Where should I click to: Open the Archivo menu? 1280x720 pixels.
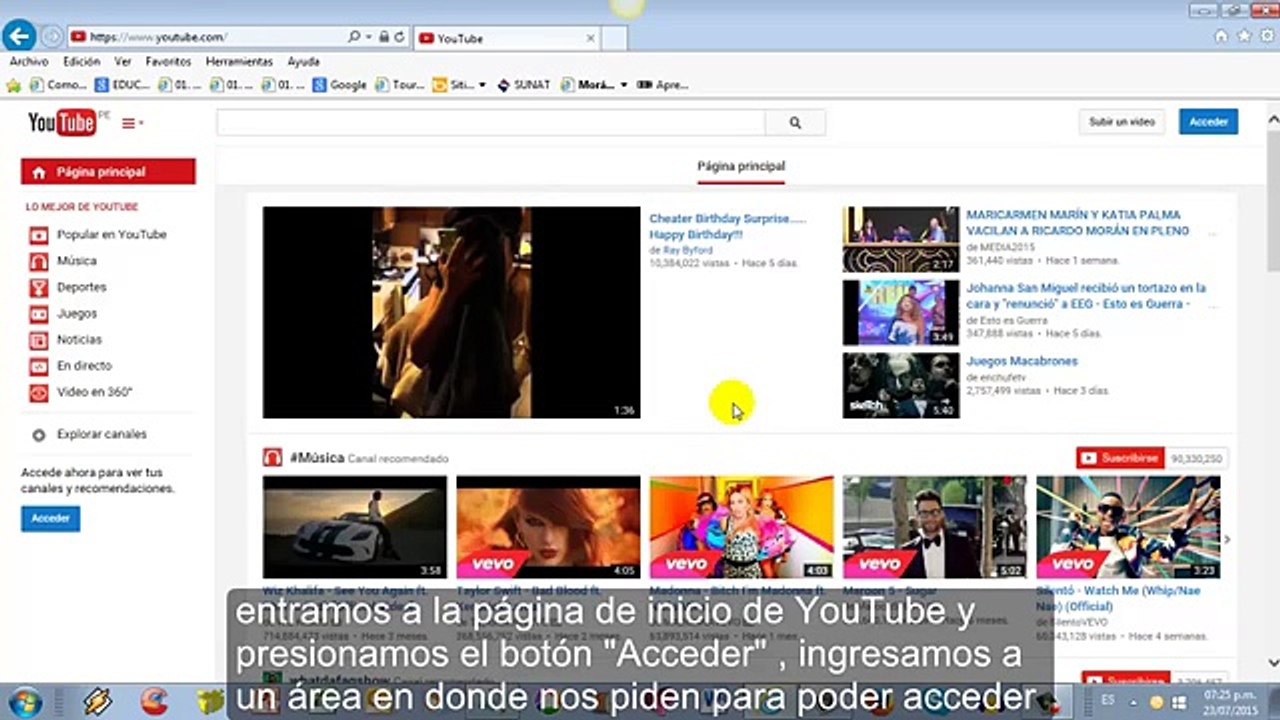(29, 61)
